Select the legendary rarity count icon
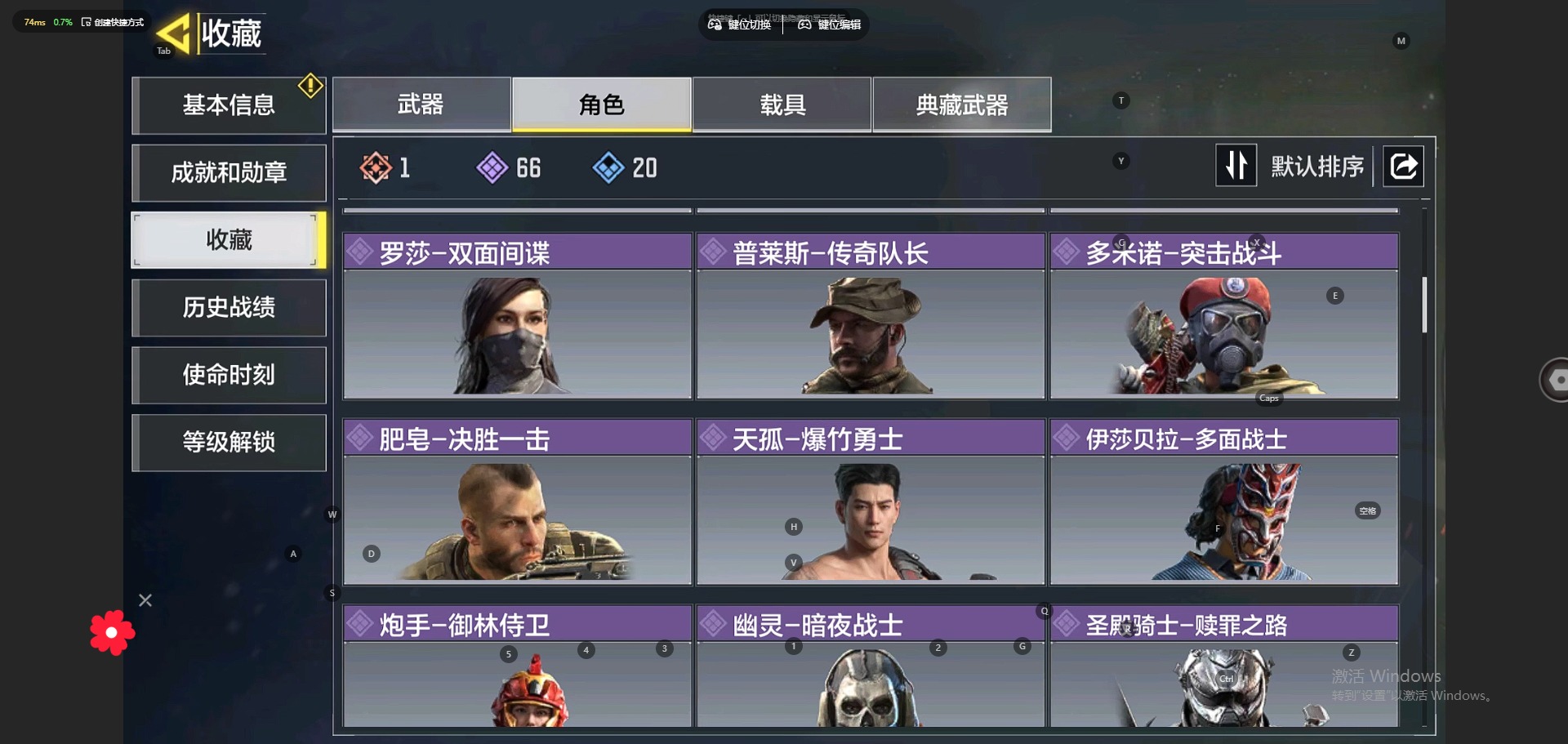The image size is (1568, 744). tap(375, 167)
